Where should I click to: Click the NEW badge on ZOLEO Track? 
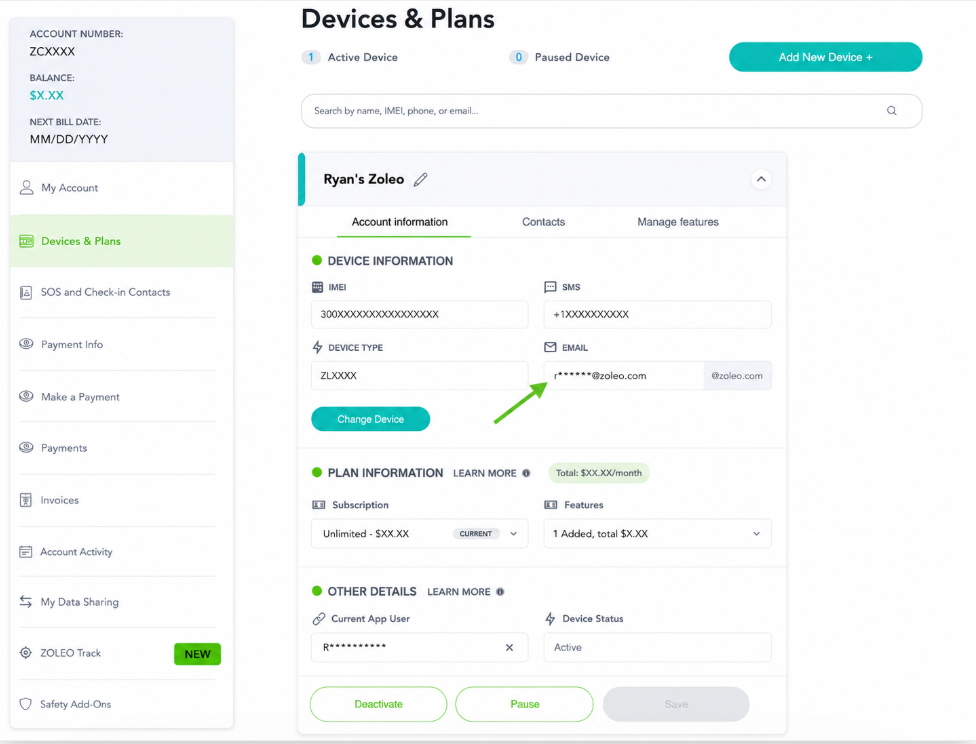click(x=197, y=654)
